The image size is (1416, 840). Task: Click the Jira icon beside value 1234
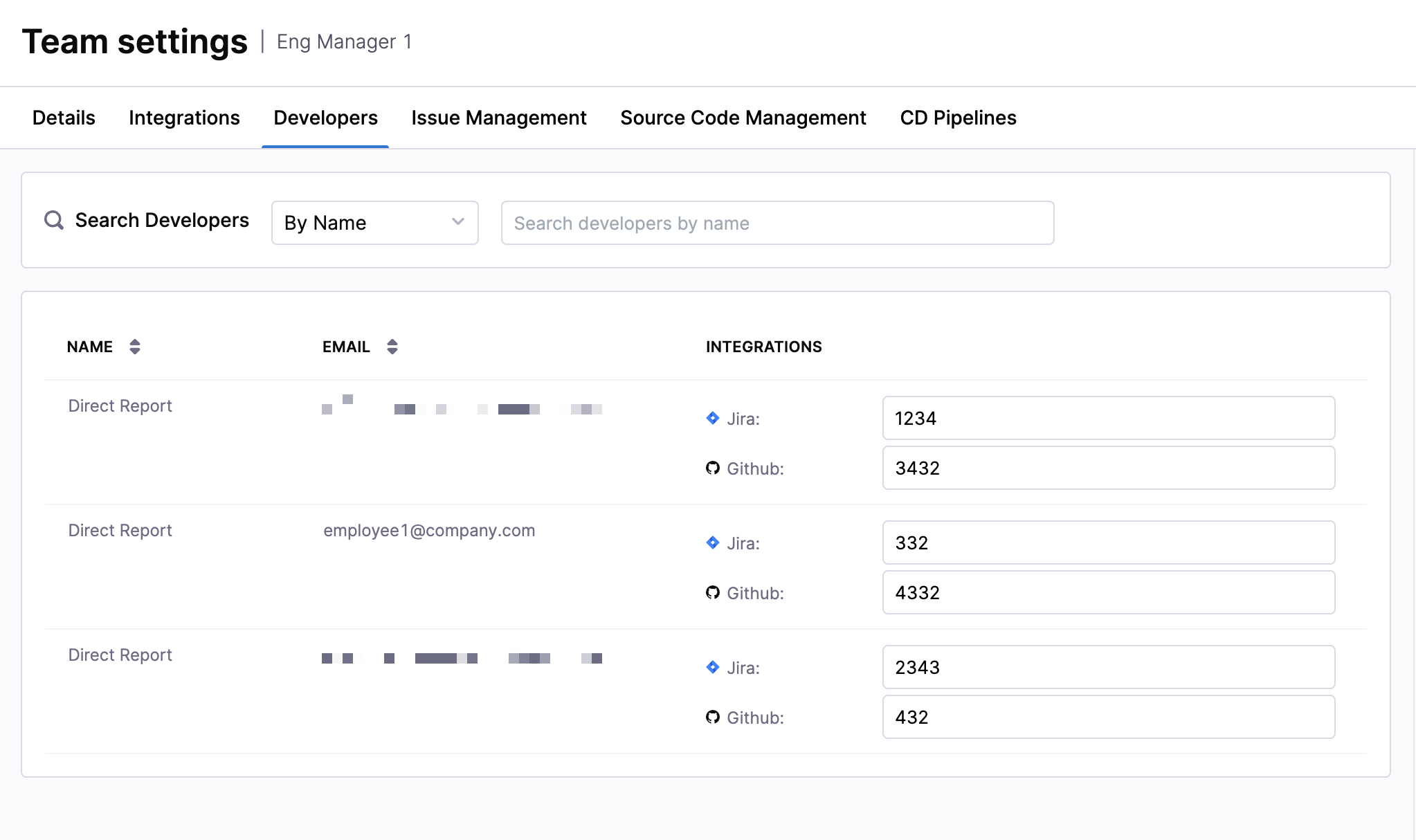tap(713, 418)
